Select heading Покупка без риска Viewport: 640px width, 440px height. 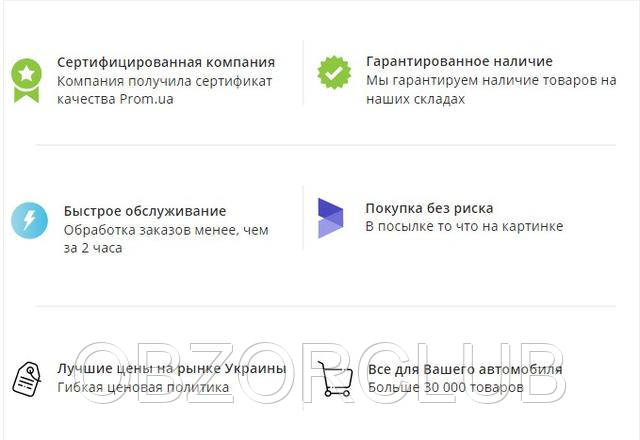pyautogui.click(x=429, y=208)
